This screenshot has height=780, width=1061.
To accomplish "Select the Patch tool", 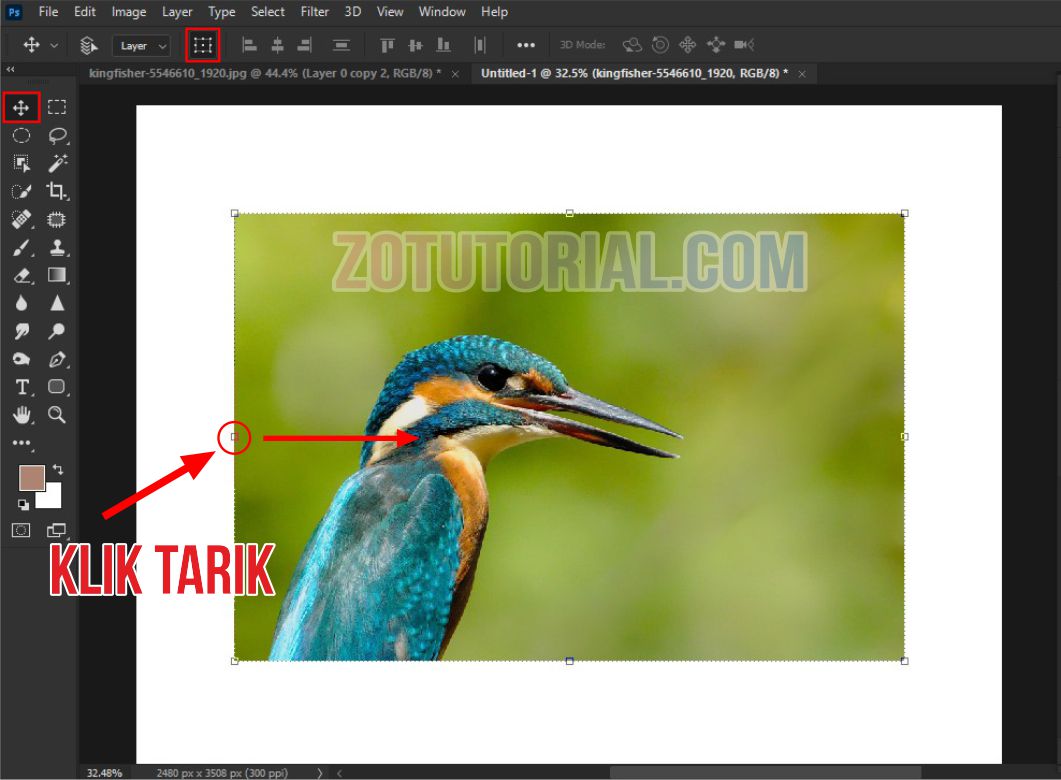I will (57, 219).
